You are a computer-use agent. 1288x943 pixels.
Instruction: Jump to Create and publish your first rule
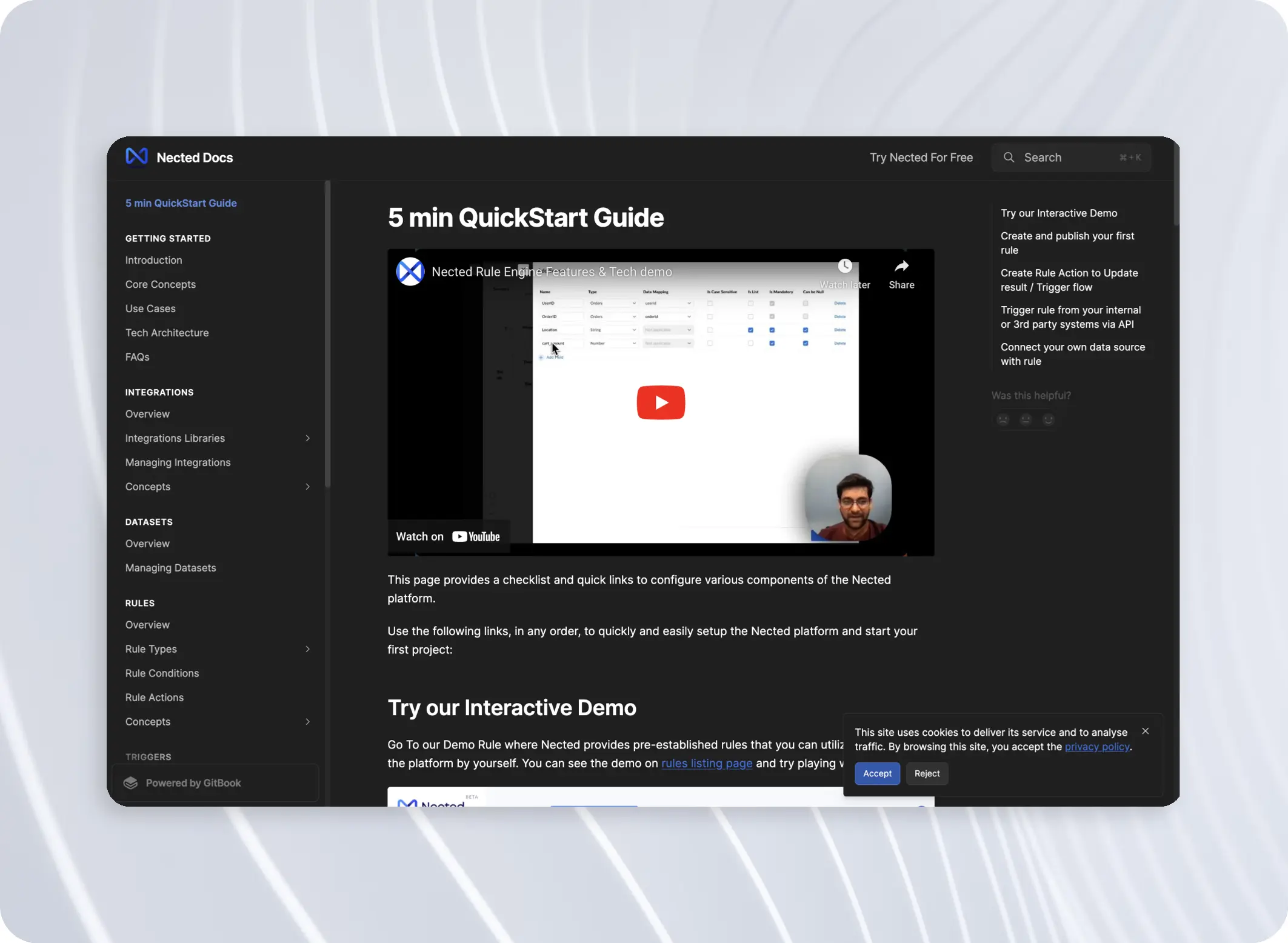click(1067, 243)
